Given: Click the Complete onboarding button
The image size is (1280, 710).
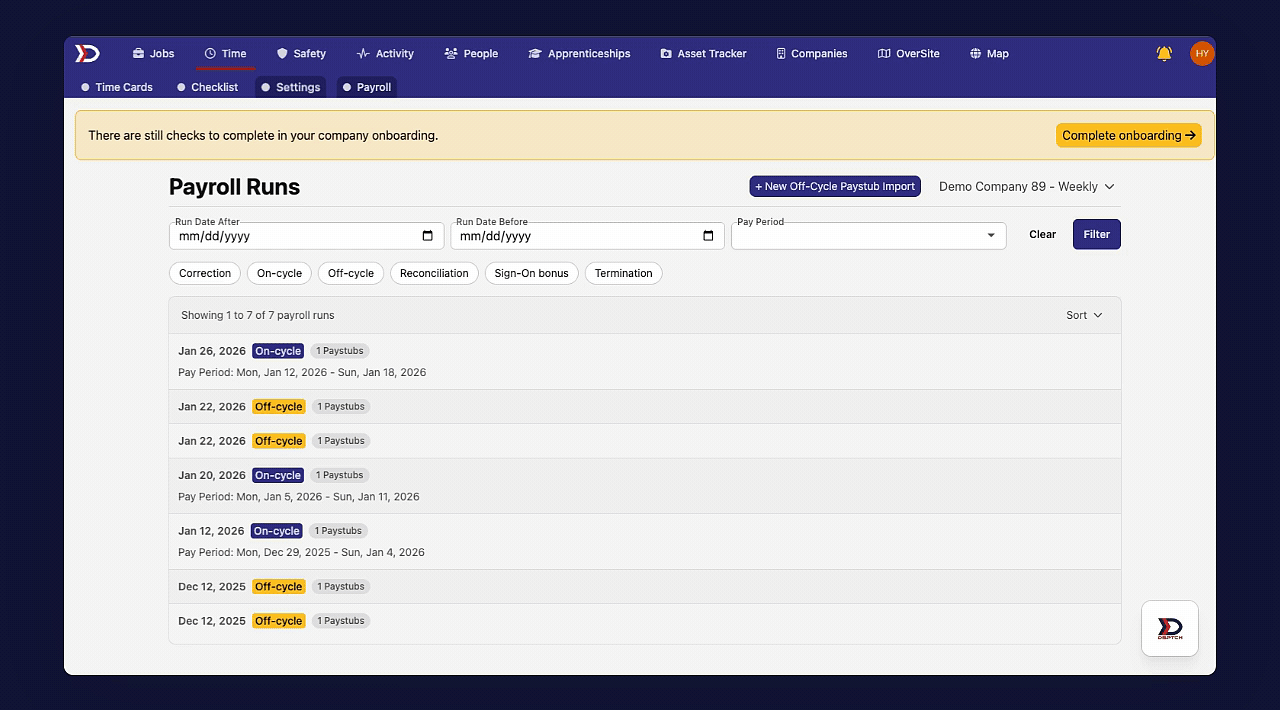Looking at the screenshot, I should [1129, 135].
